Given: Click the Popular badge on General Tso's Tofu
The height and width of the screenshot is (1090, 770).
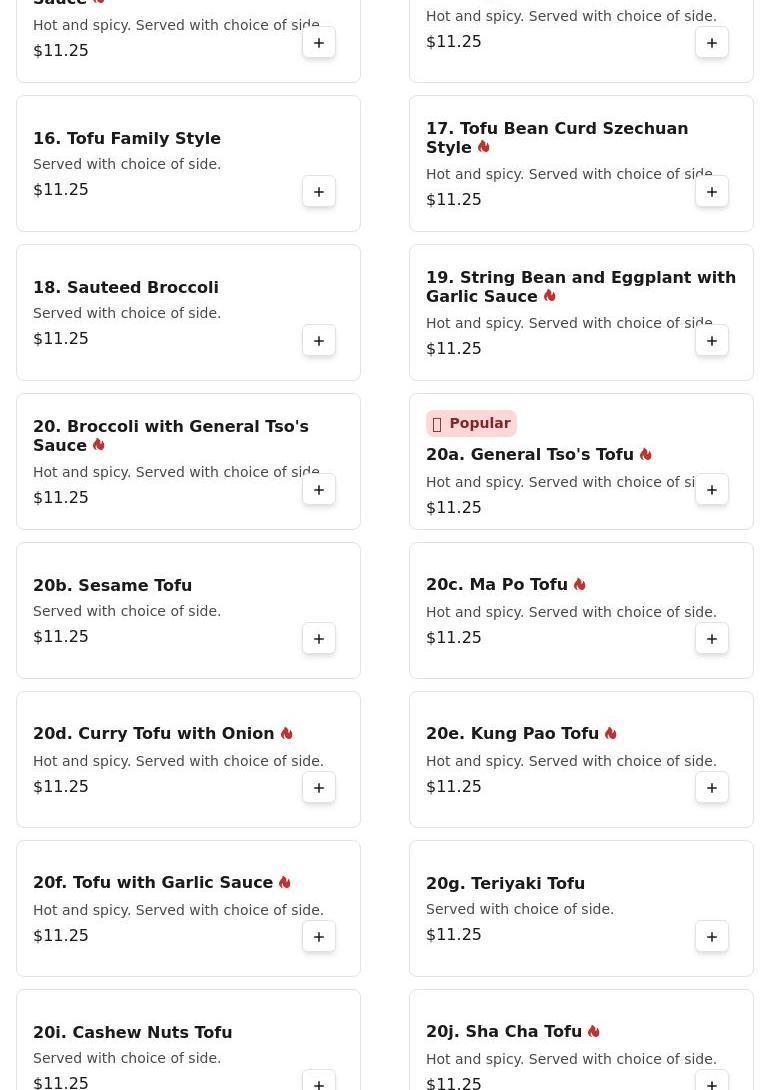Looking at the screenshot, I should click(471, 423).
